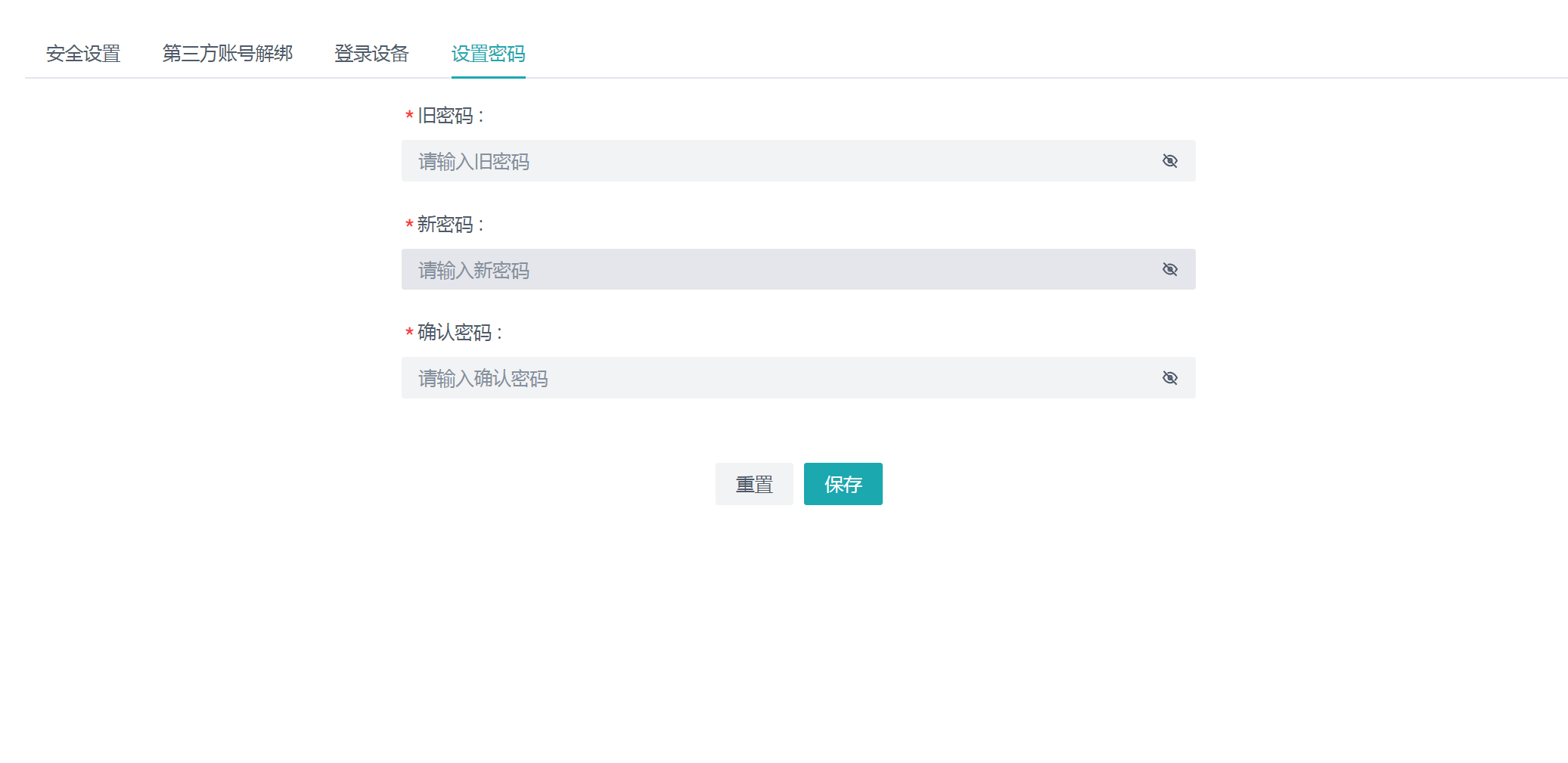Open the 第三方账号解绑 tab
Image resolution: width=1568 pixels, height=763 pixels.
point(228,54)
